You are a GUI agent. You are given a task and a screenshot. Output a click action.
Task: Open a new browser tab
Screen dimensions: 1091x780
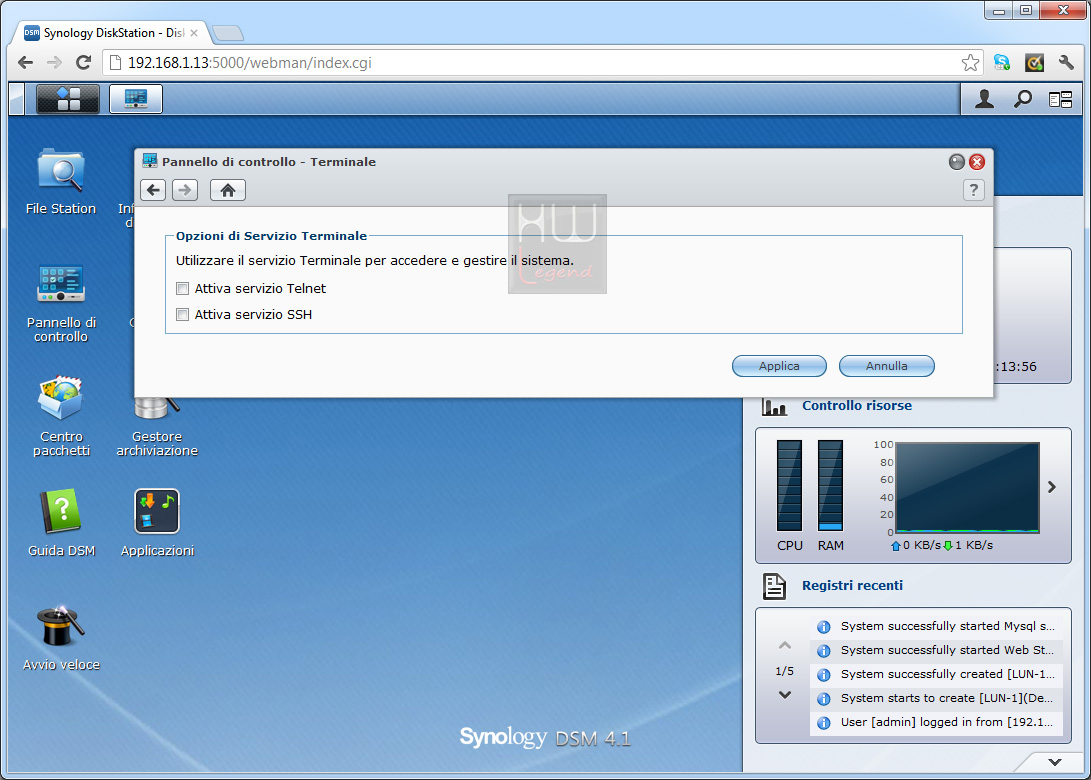(x=228, y=33)
